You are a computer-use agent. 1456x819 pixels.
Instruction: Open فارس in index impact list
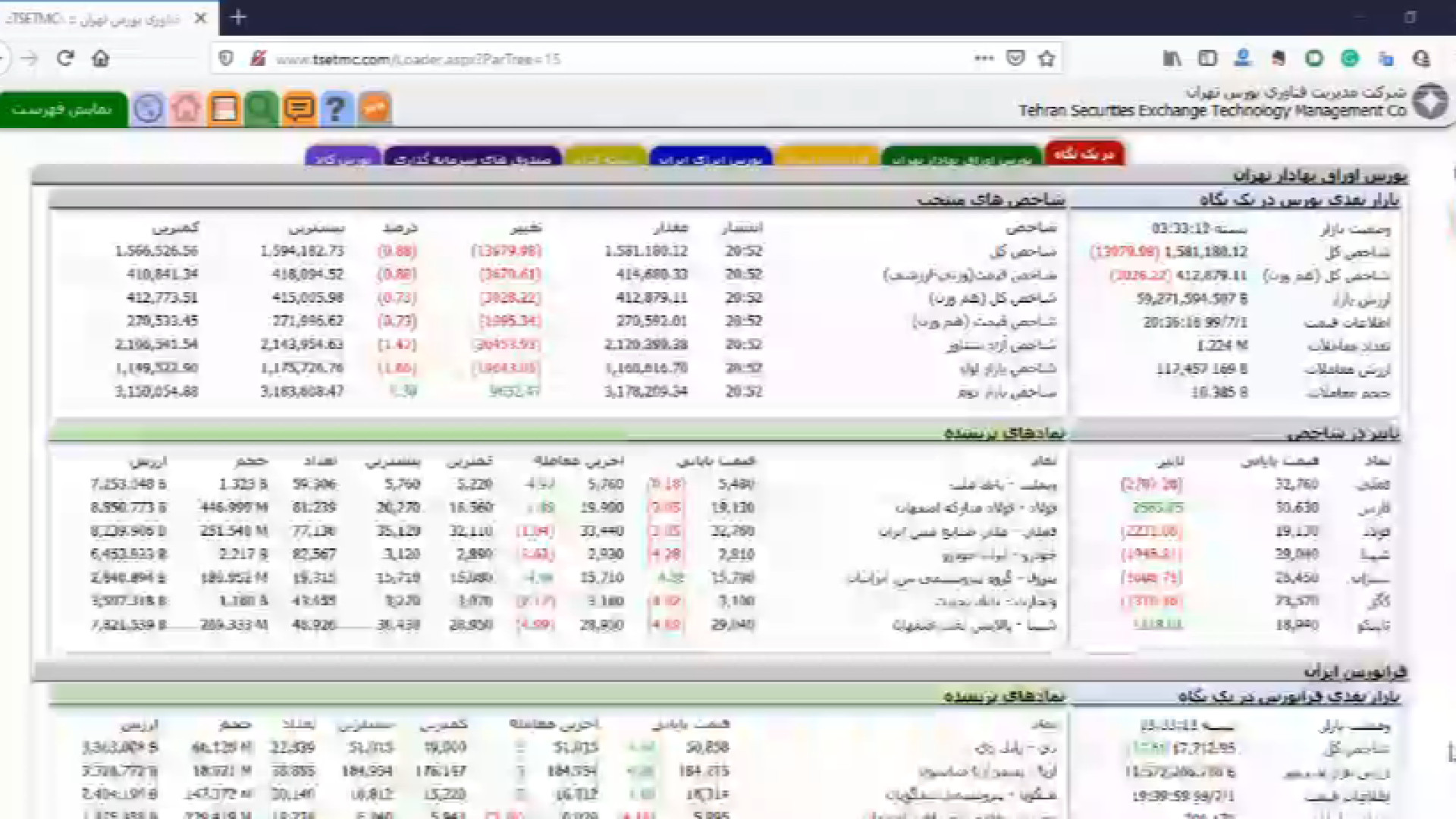tap(1375, 507)
